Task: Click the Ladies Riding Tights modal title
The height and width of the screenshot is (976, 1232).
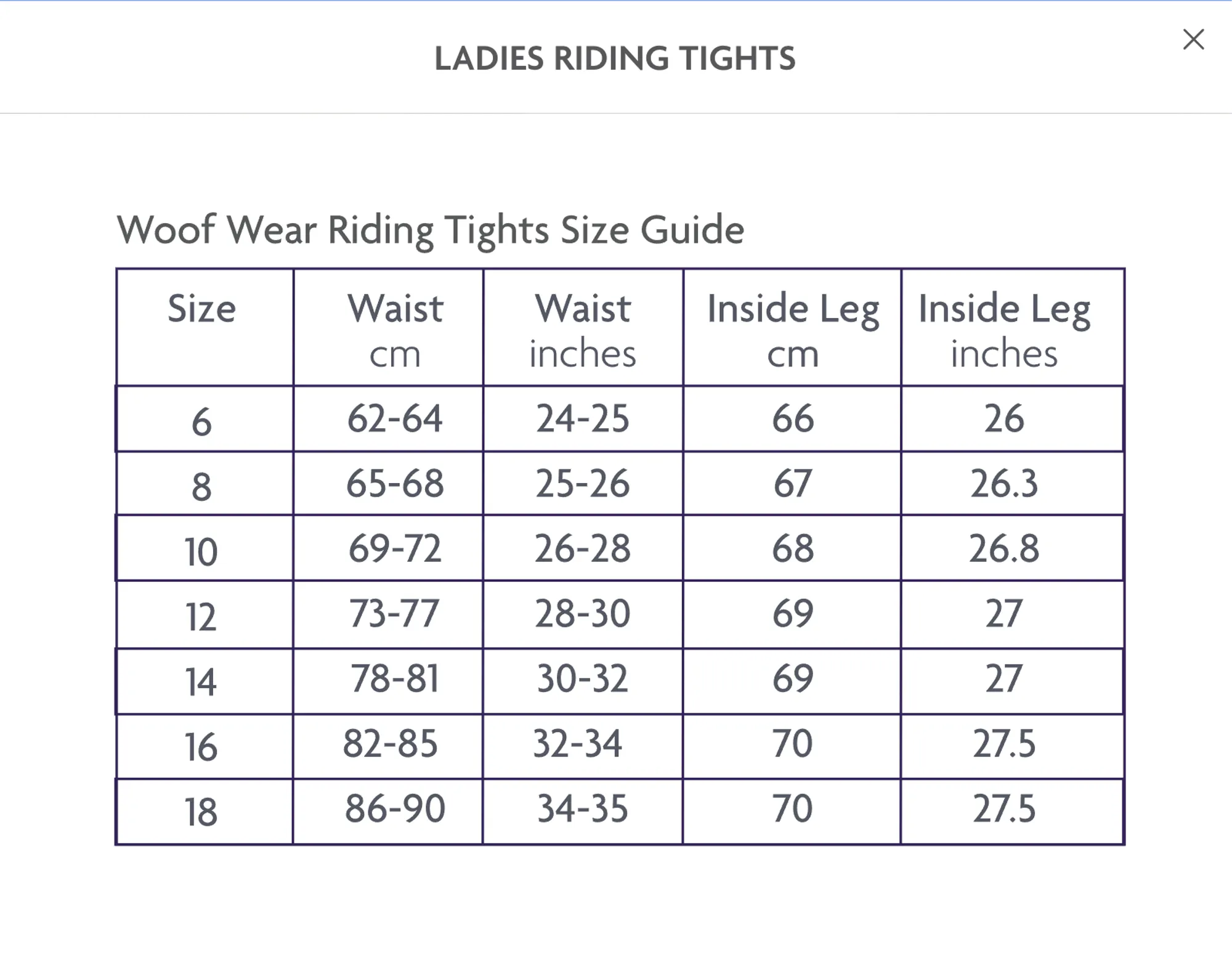Action: coord(615,59)
